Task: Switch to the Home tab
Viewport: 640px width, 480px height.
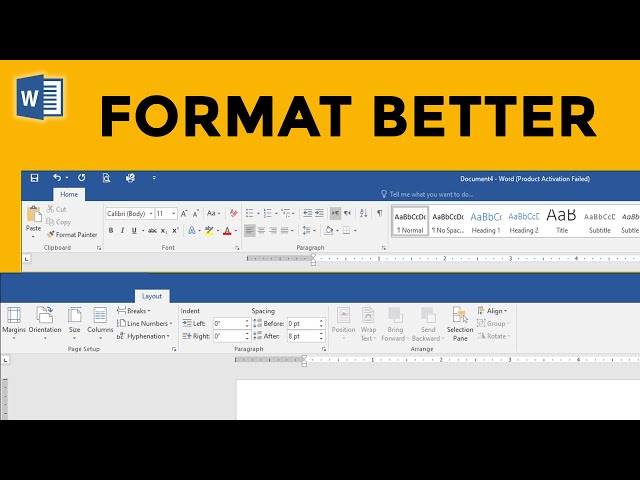Action: (69, 194)
